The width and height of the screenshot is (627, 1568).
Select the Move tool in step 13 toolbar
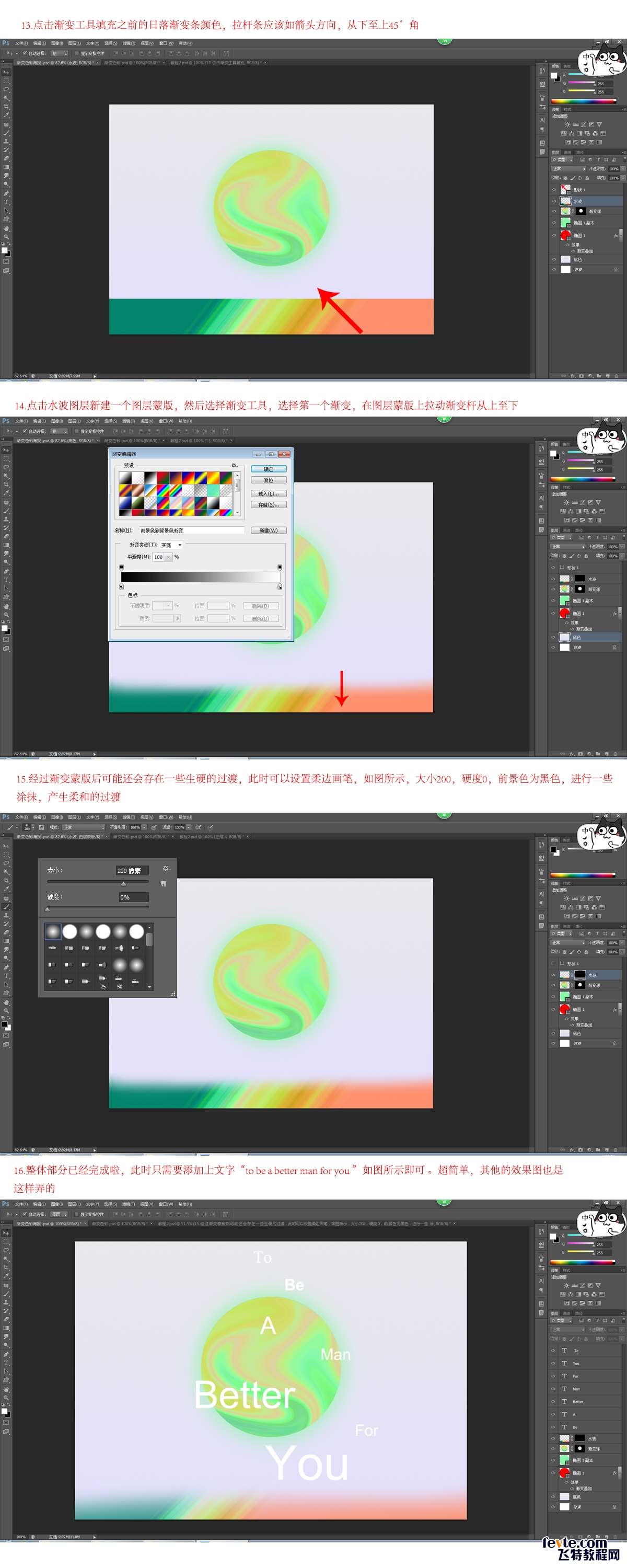click(6, 73)
